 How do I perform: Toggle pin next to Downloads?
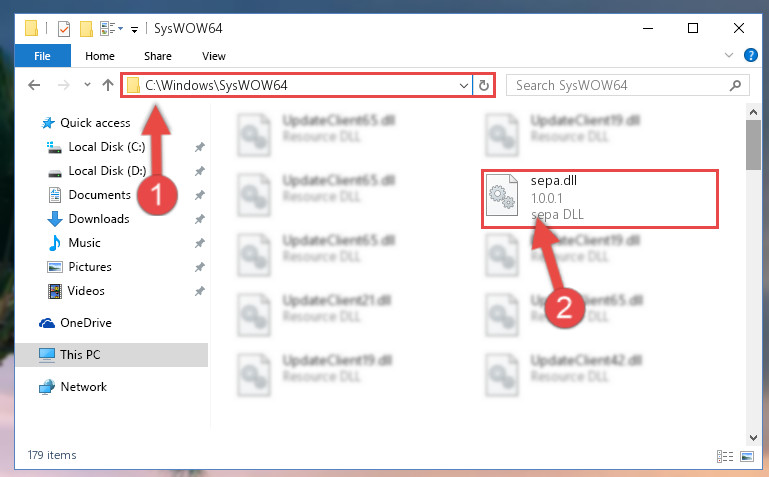pyautogui.click(x=200, y=219)
